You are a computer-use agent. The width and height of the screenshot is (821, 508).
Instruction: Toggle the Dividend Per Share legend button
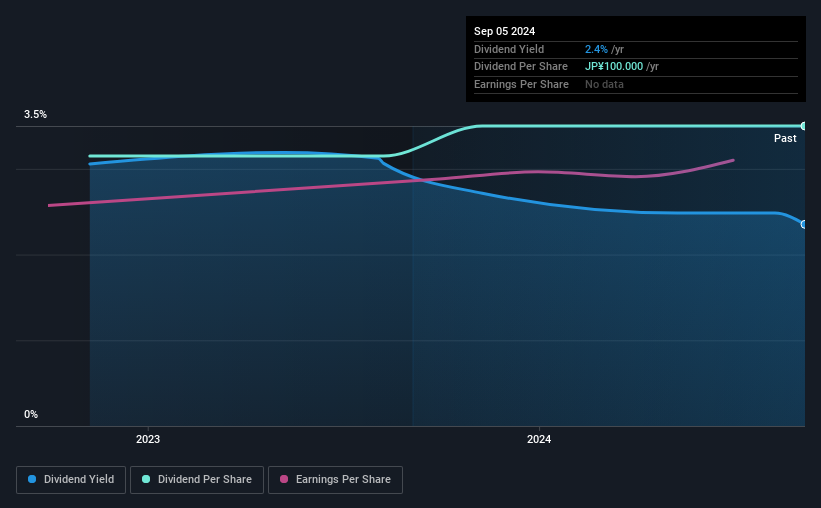(x=197, y=480)
